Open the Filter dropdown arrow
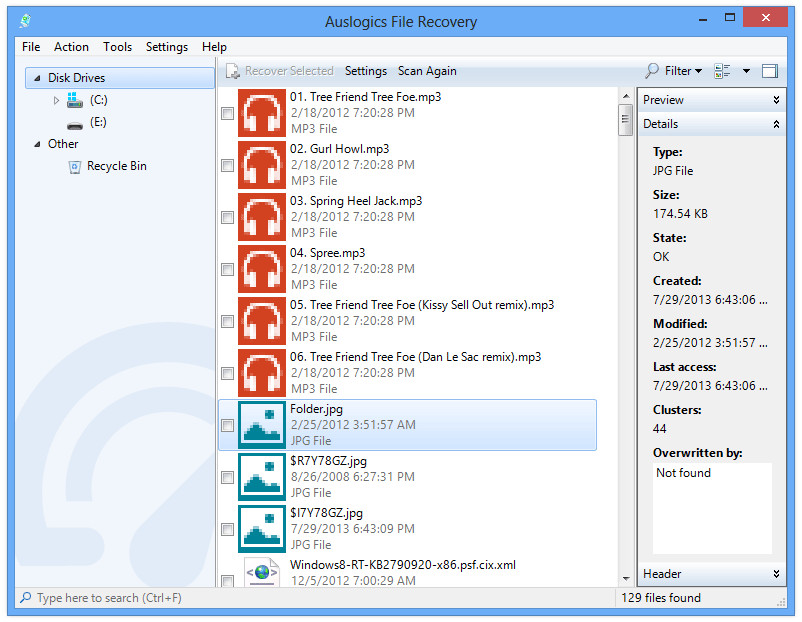This screenshot has height=622, width=802. coord(699,71)
